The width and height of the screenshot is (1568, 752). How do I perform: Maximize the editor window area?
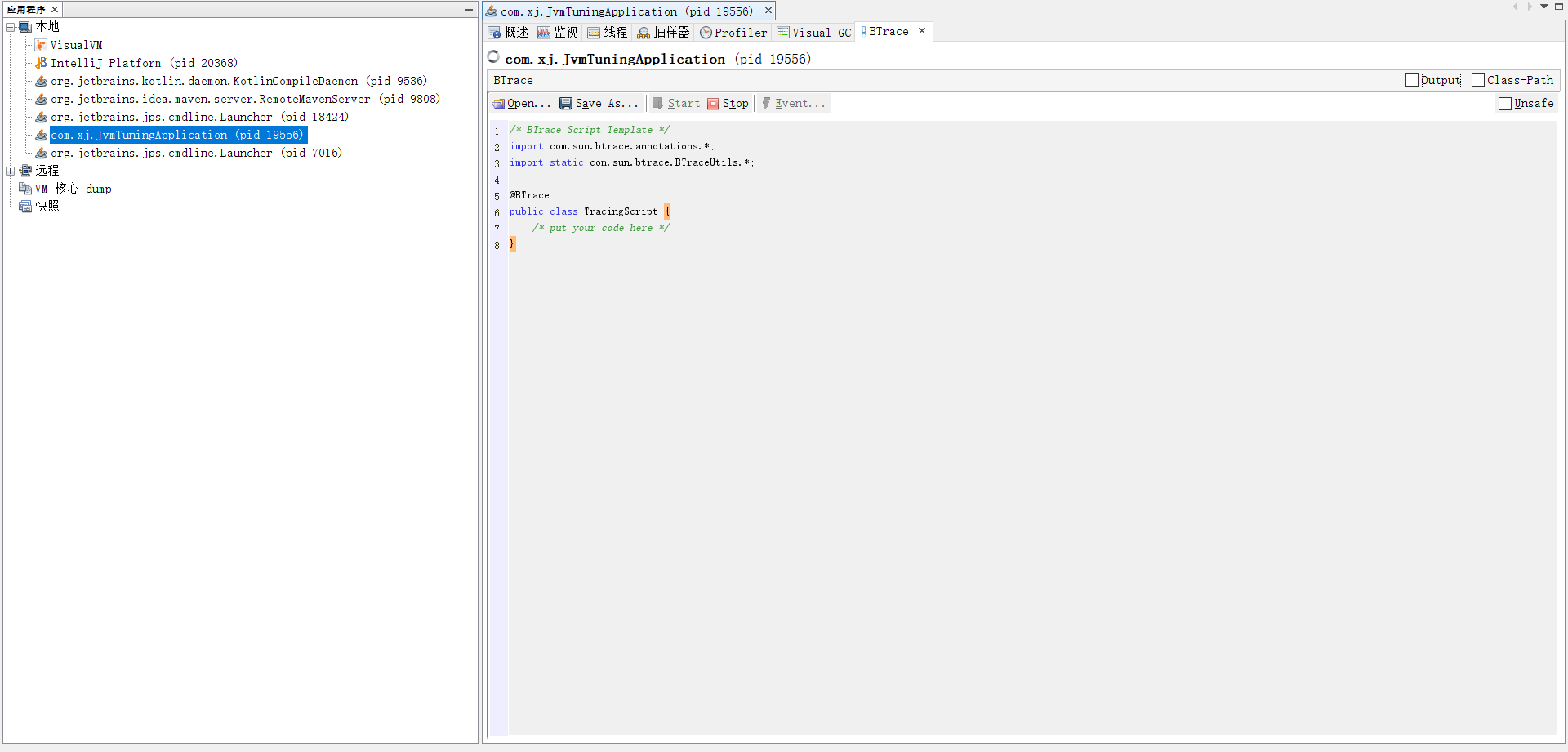click(1559, 7)
